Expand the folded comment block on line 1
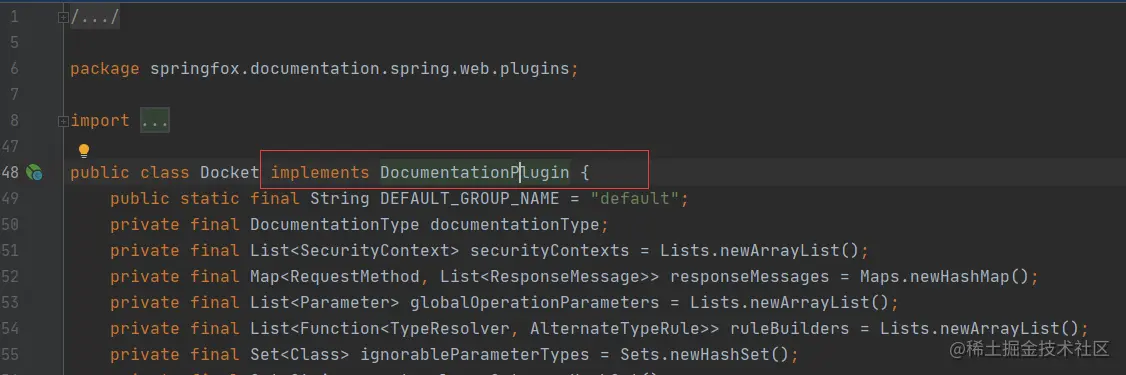Viewport: 1126px width, 375px height. point(63,17)
